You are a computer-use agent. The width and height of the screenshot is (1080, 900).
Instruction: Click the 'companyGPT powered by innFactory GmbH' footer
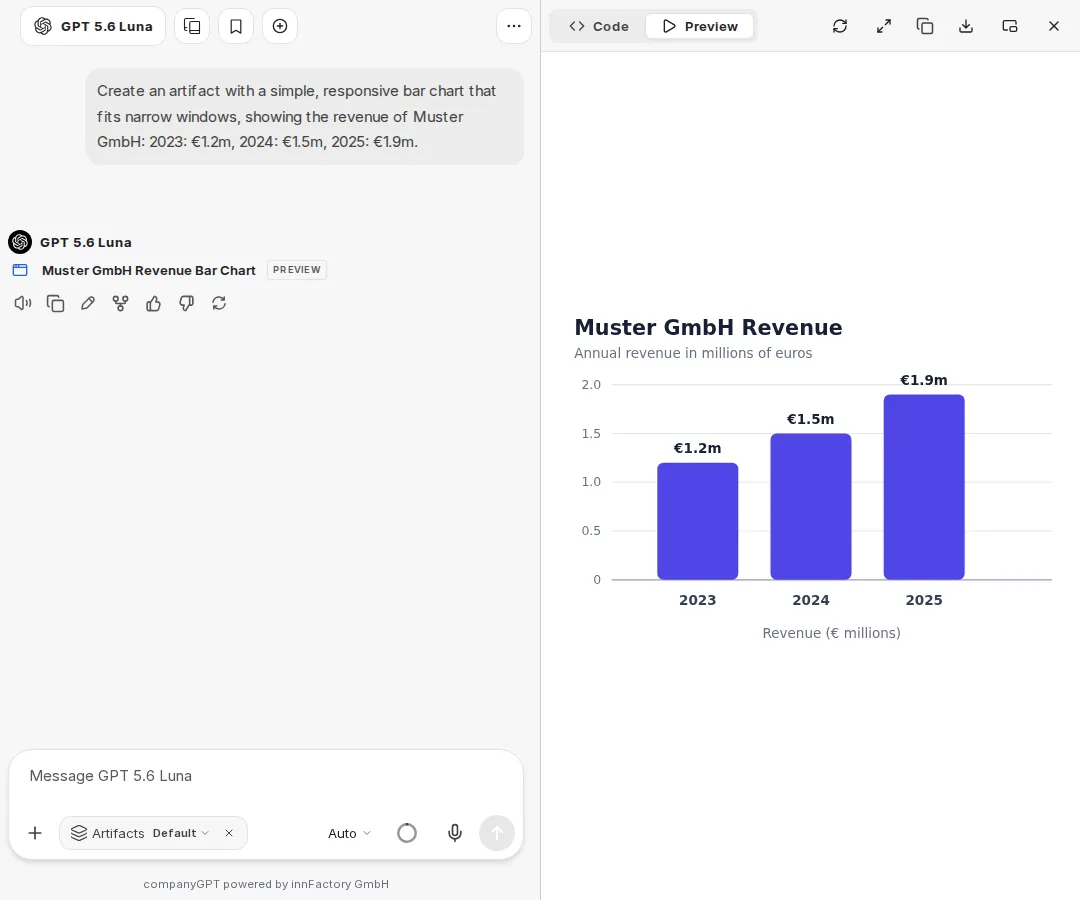click(266, 884)
